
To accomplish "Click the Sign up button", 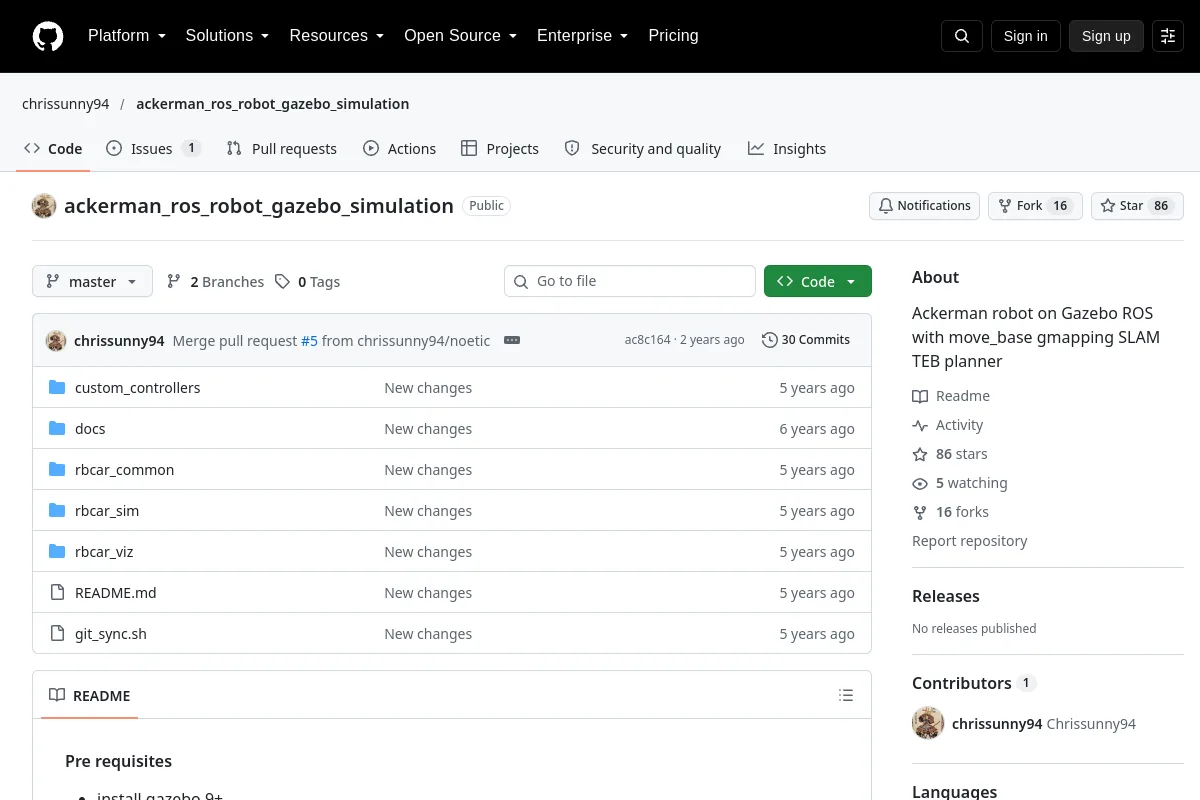I will coord(1106,36).
